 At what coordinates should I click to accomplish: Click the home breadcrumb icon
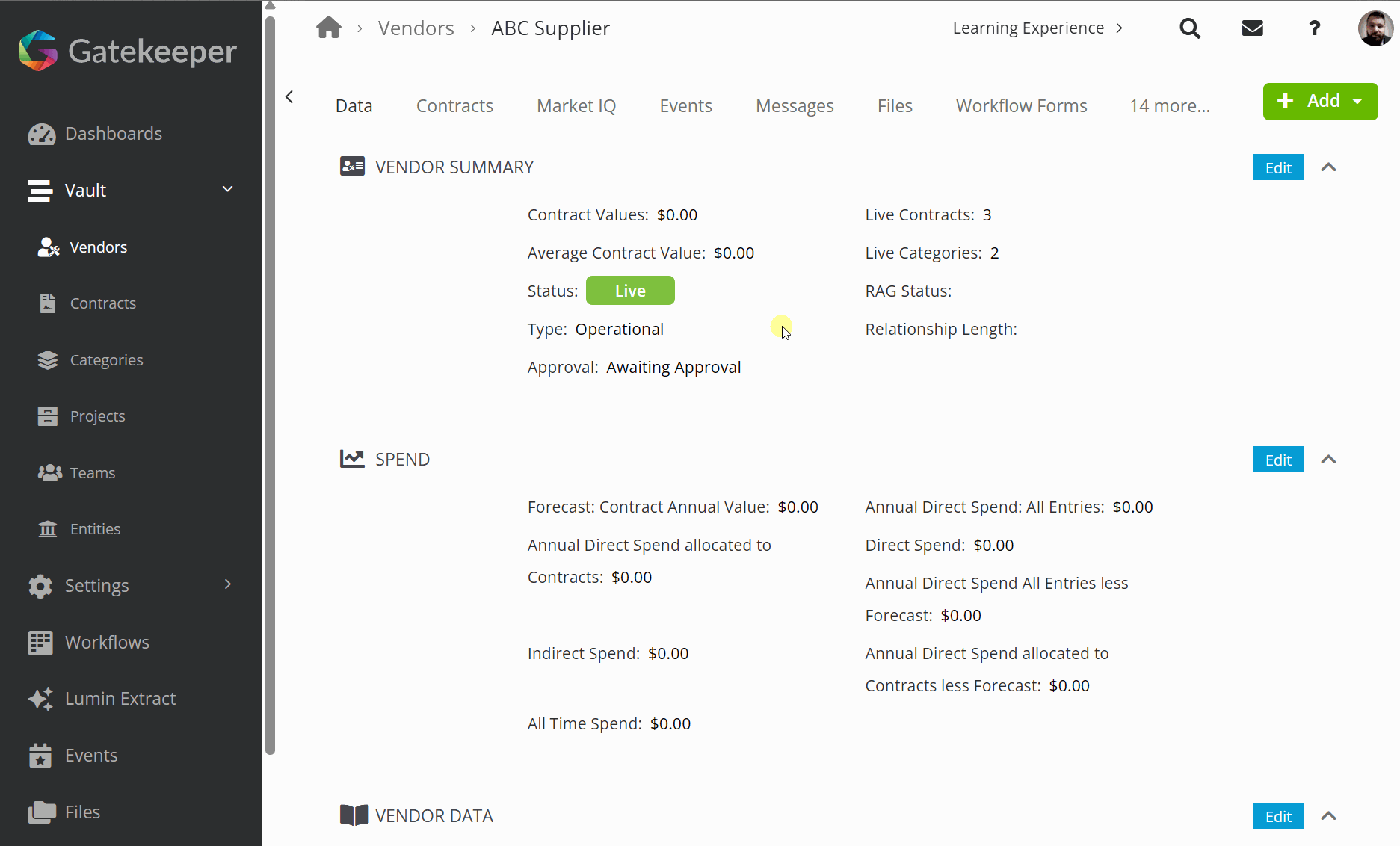pyautogui.click(x=328, y=28)
